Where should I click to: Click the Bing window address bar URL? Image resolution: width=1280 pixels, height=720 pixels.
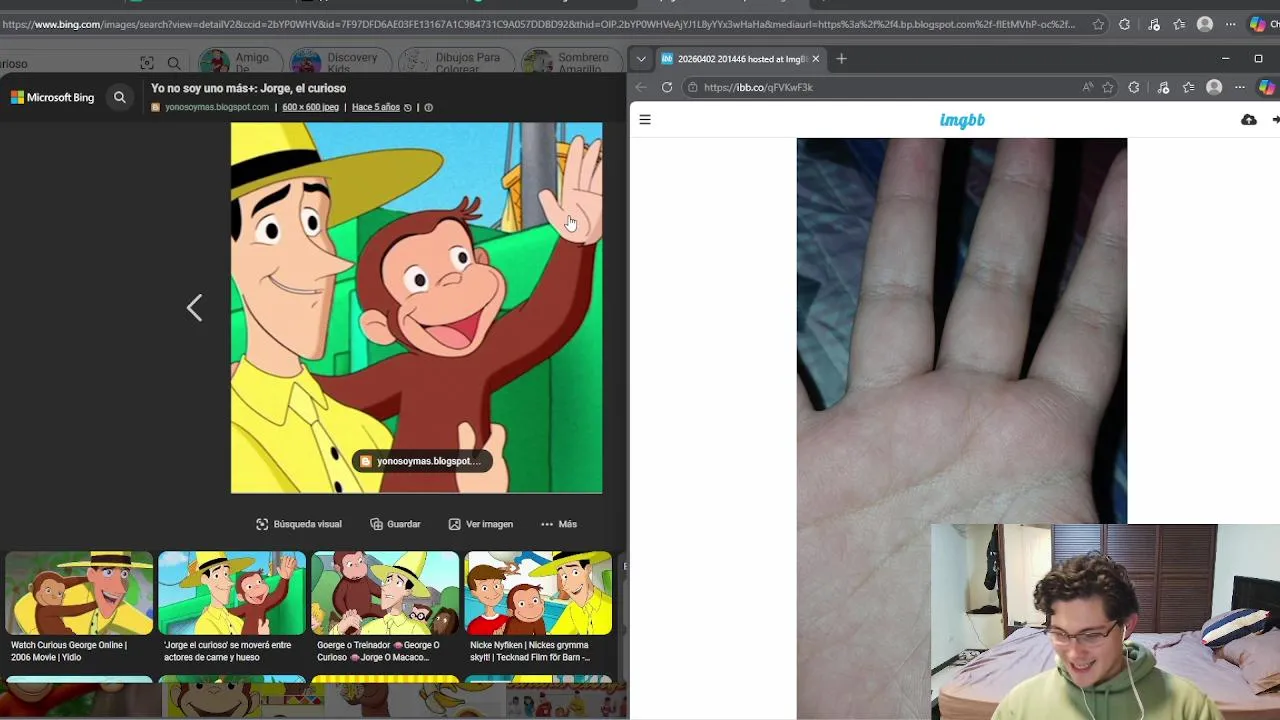pyautogui.click(x=538, y=24)
